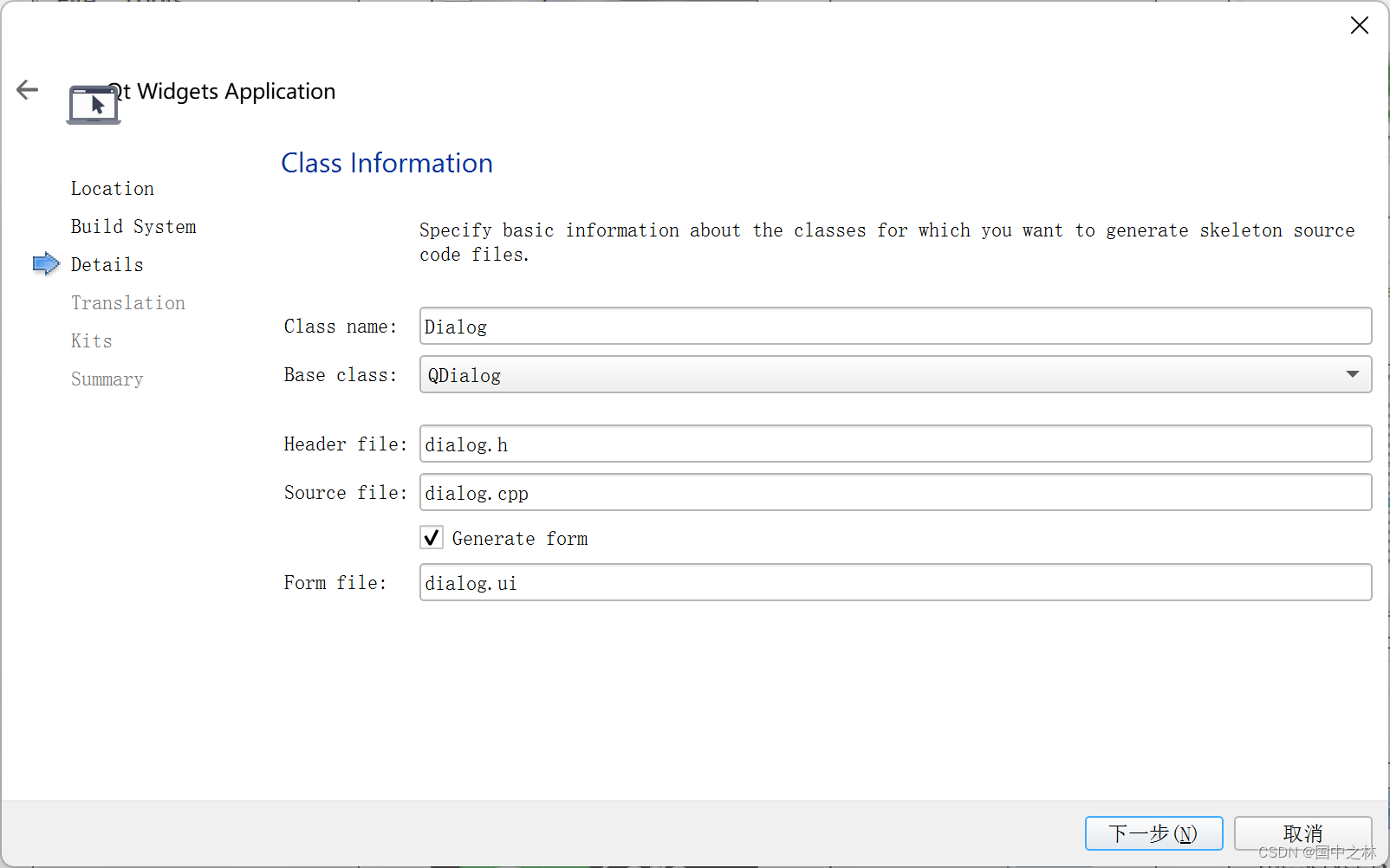Click the 下一步(N) next button
Screen dimensions: 1390x868
coord(1153,833)
